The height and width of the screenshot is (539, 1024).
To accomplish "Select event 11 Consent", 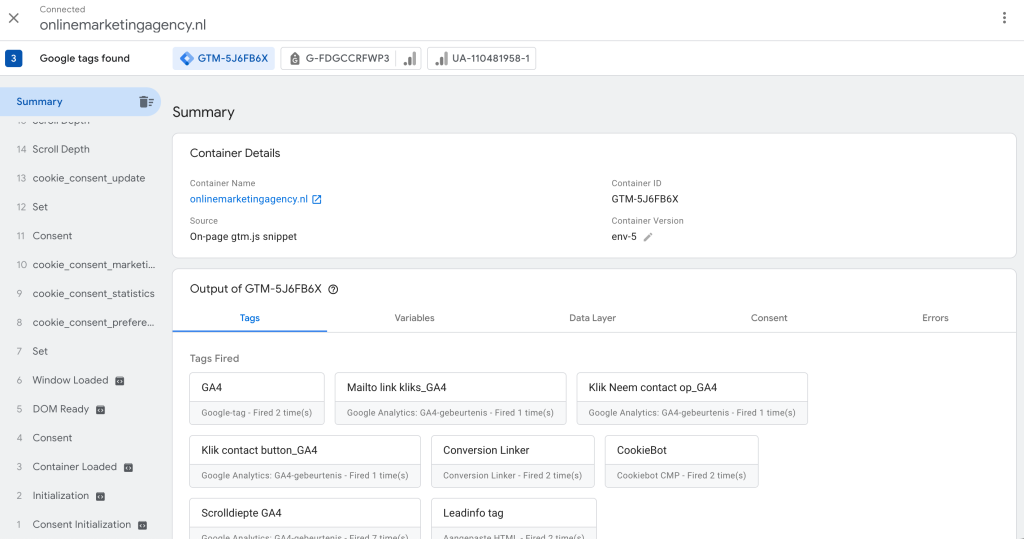I will 80,236.
